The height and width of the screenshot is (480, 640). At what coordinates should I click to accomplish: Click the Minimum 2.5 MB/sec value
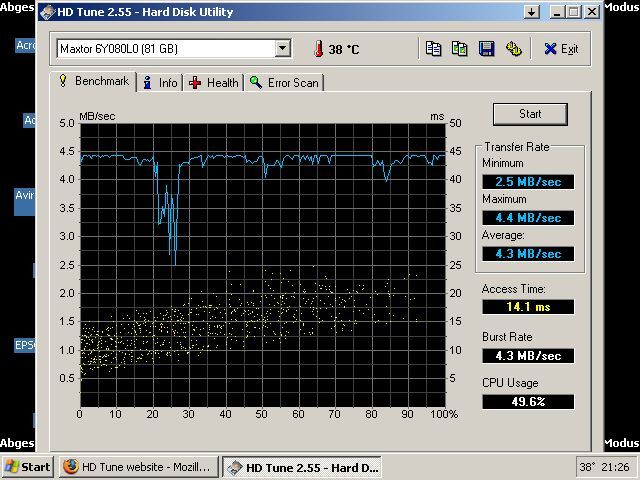pos(528,182)
